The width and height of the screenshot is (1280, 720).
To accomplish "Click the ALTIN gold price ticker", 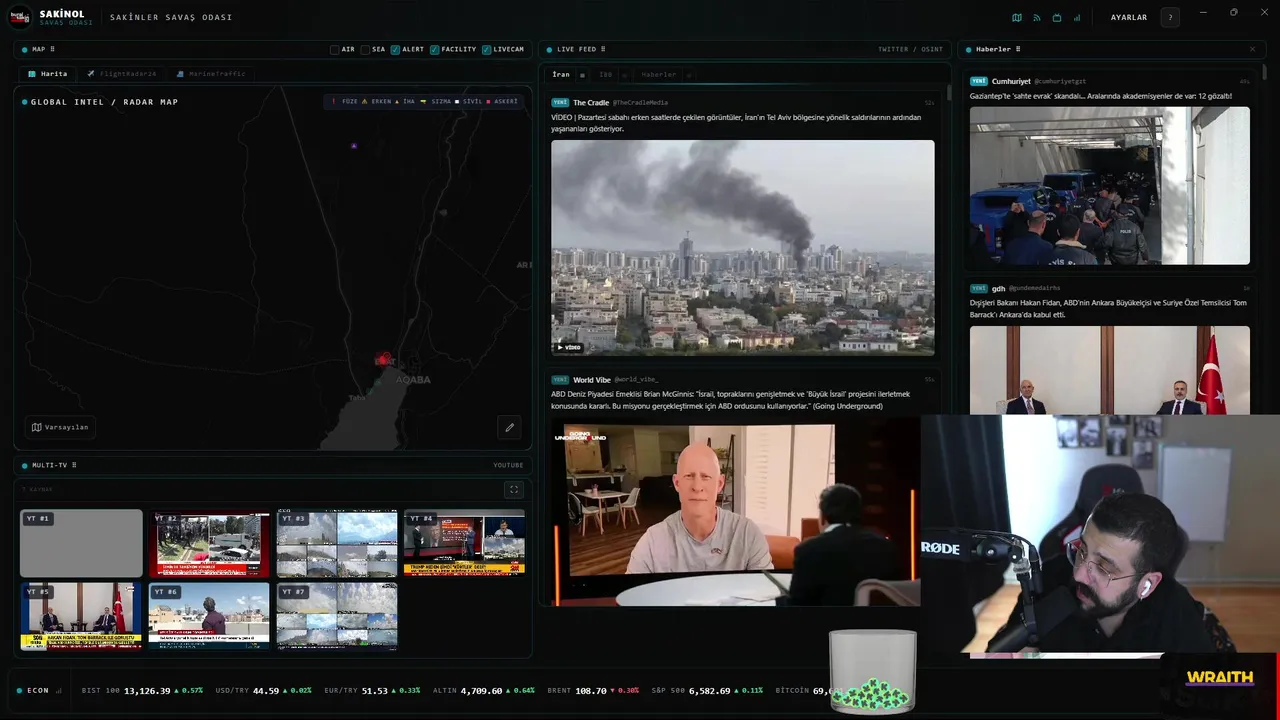I will (483, 690).
